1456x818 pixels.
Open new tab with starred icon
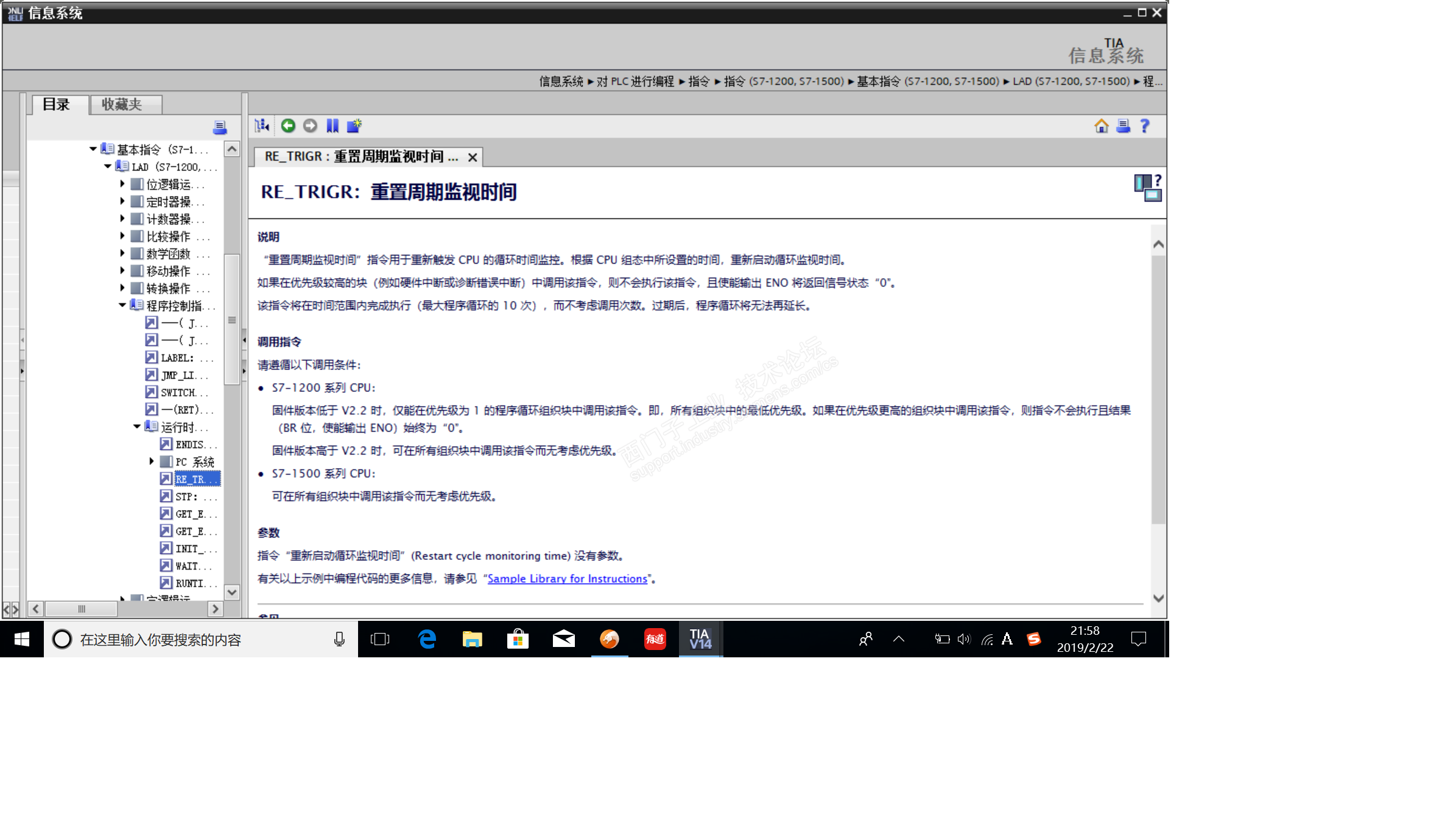tap(354, 126)
